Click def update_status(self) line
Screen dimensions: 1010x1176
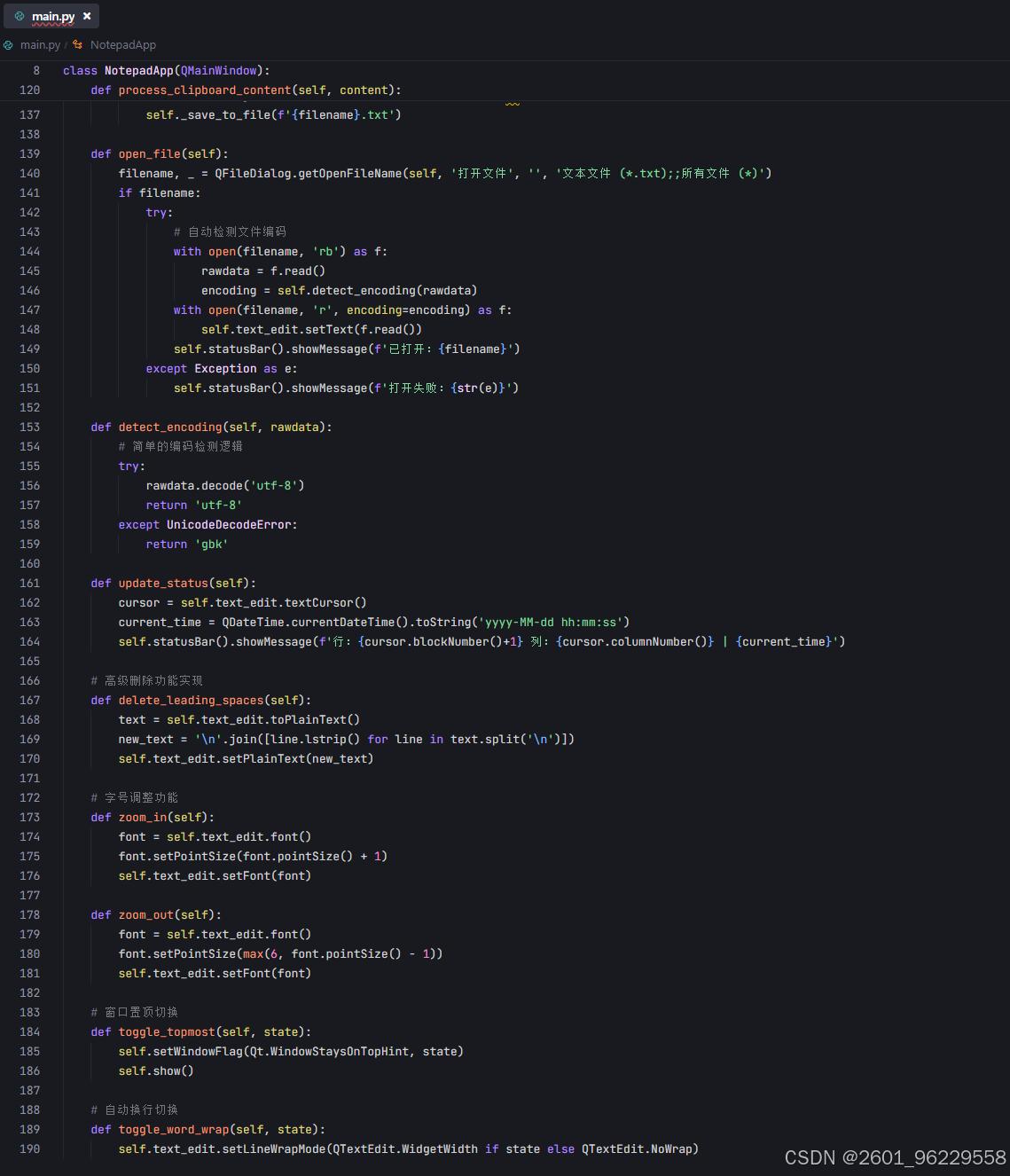[173, 583]
